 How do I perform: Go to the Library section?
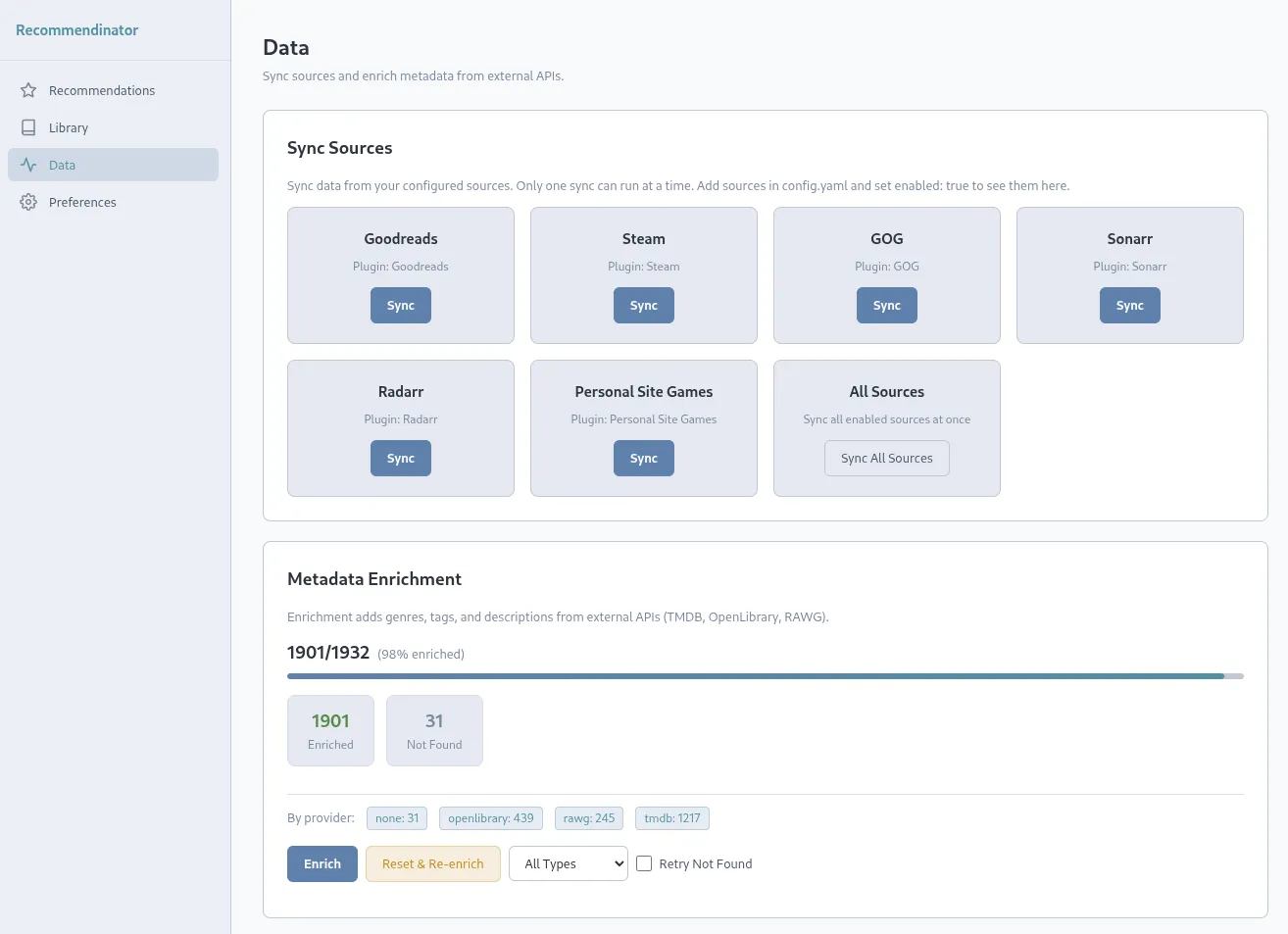click(x=113, y=127)
